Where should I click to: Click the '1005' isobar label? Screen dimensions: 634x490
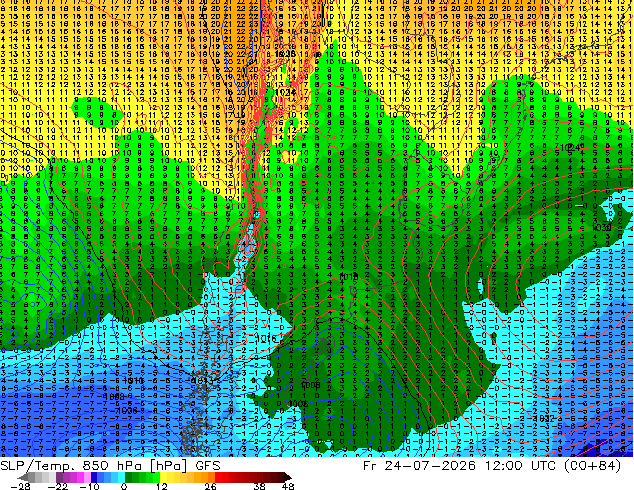(299, 404)
